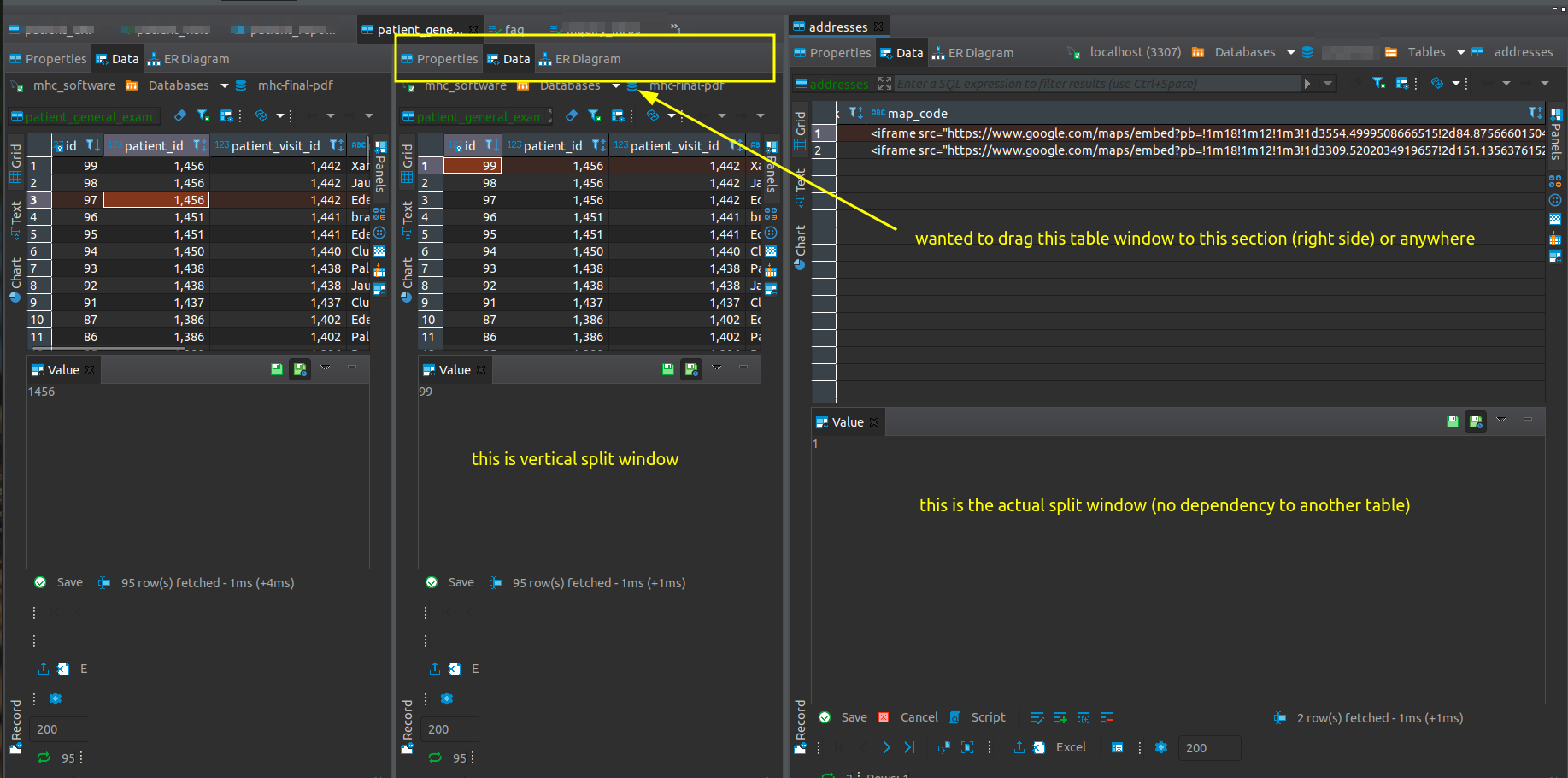Toggle Panels sidebar in addresses pane

(1555, 135)
